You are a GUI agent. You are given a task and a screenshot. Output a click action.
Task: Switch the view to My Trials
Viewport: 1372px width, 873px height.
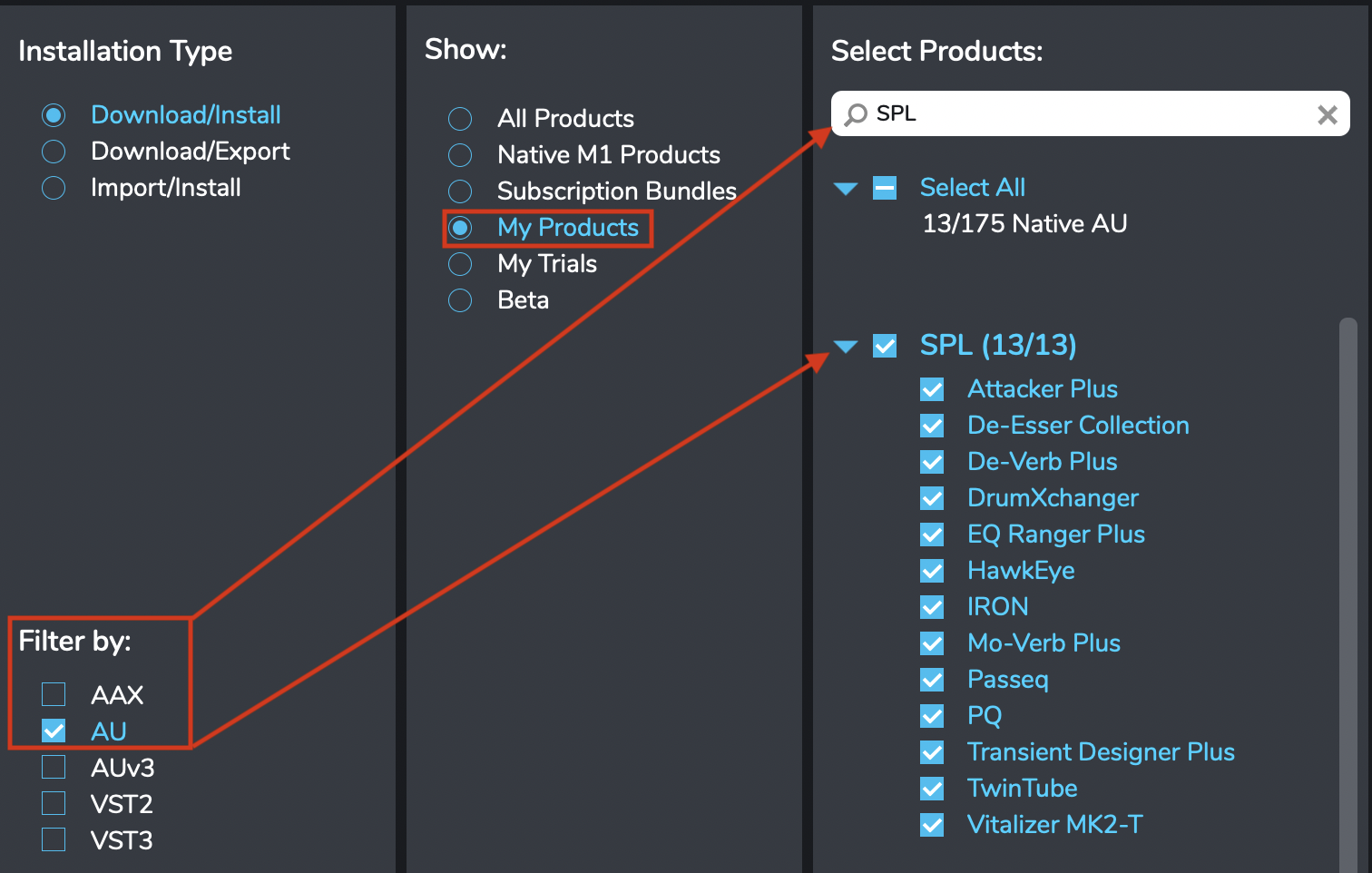460,264
